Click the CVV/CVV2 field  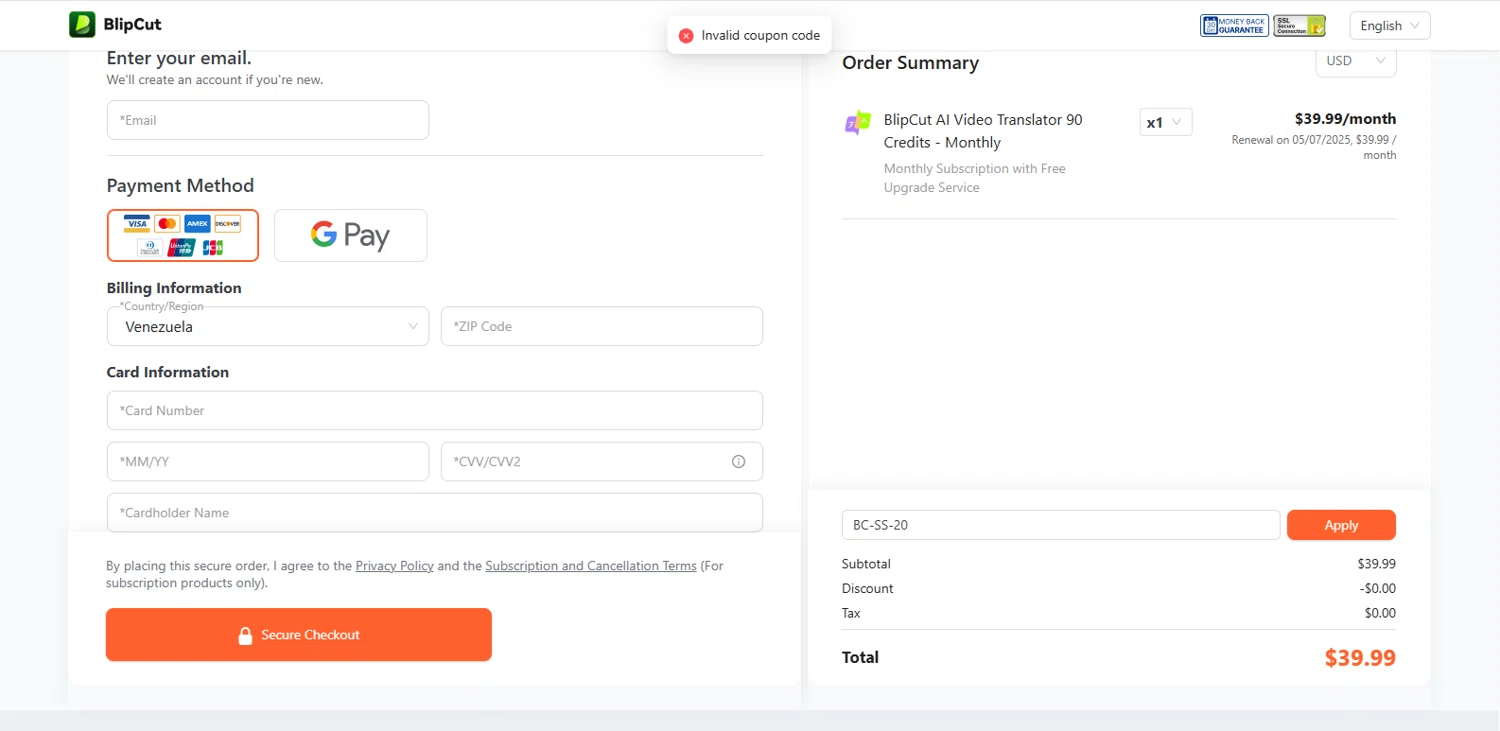click(602, 462)
